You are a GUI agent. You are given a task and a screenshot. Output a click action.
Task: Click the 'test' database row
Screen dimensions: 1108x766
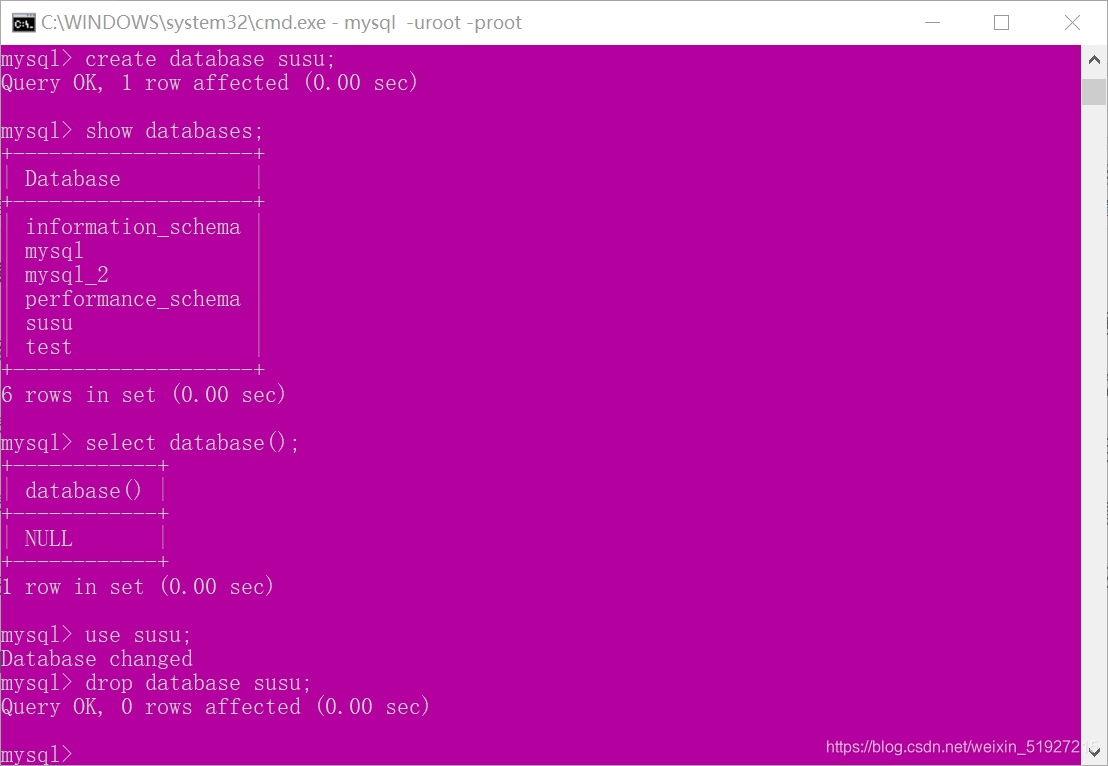(x=49, y=347)
